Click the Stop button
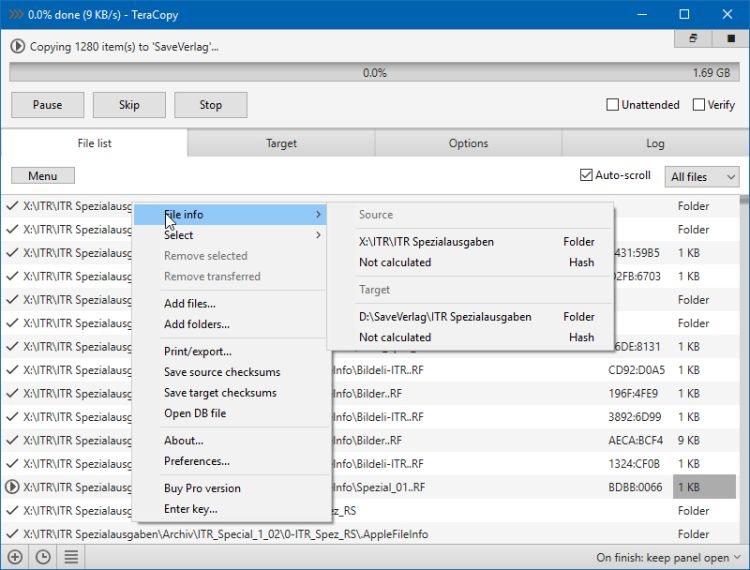 click(x=210, y=105)
